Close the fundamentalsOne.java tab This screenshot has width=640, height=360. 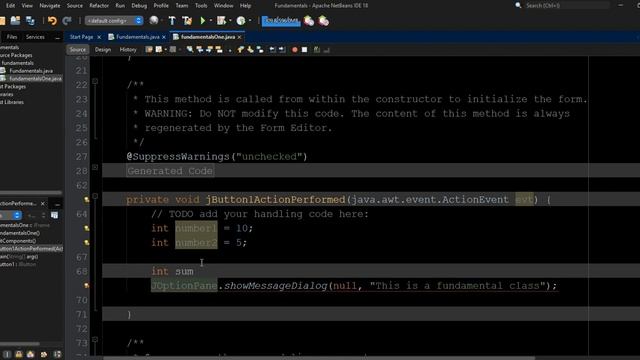240,37
